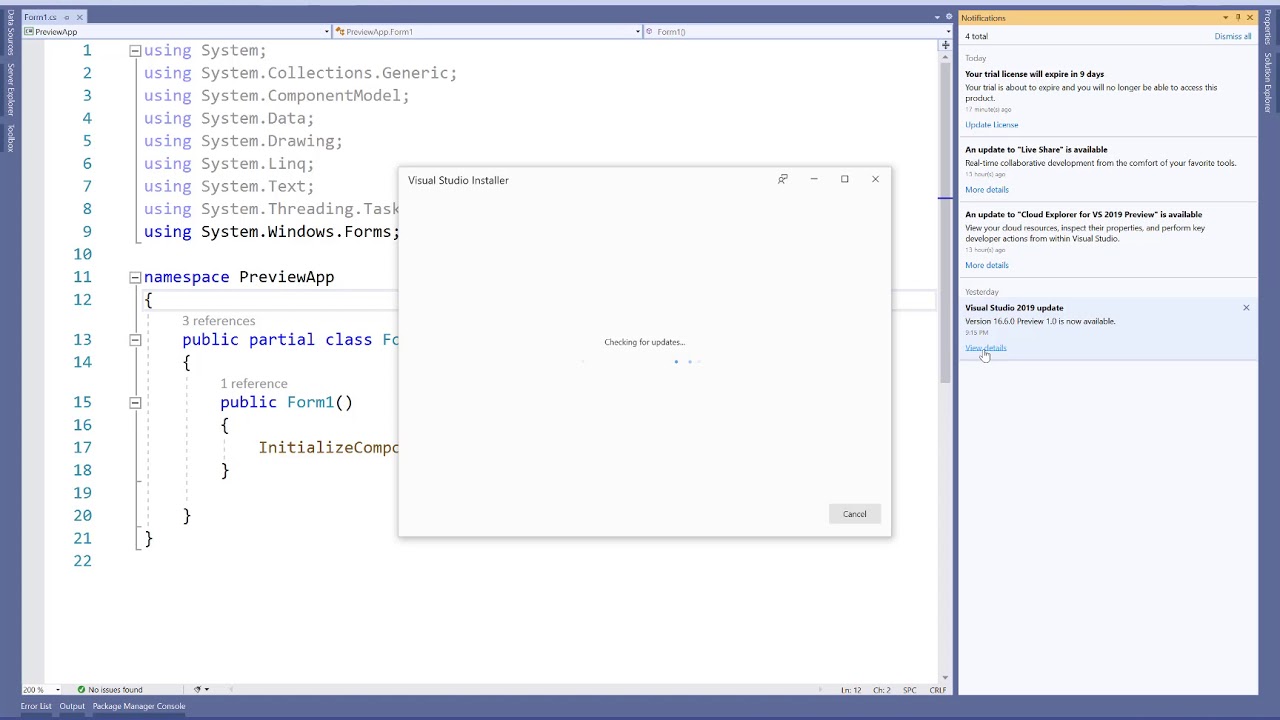This screenshot has width=1280, height=720.
Task: Click the 'No issues found' health indicator
Action: [x=109, y=690]
